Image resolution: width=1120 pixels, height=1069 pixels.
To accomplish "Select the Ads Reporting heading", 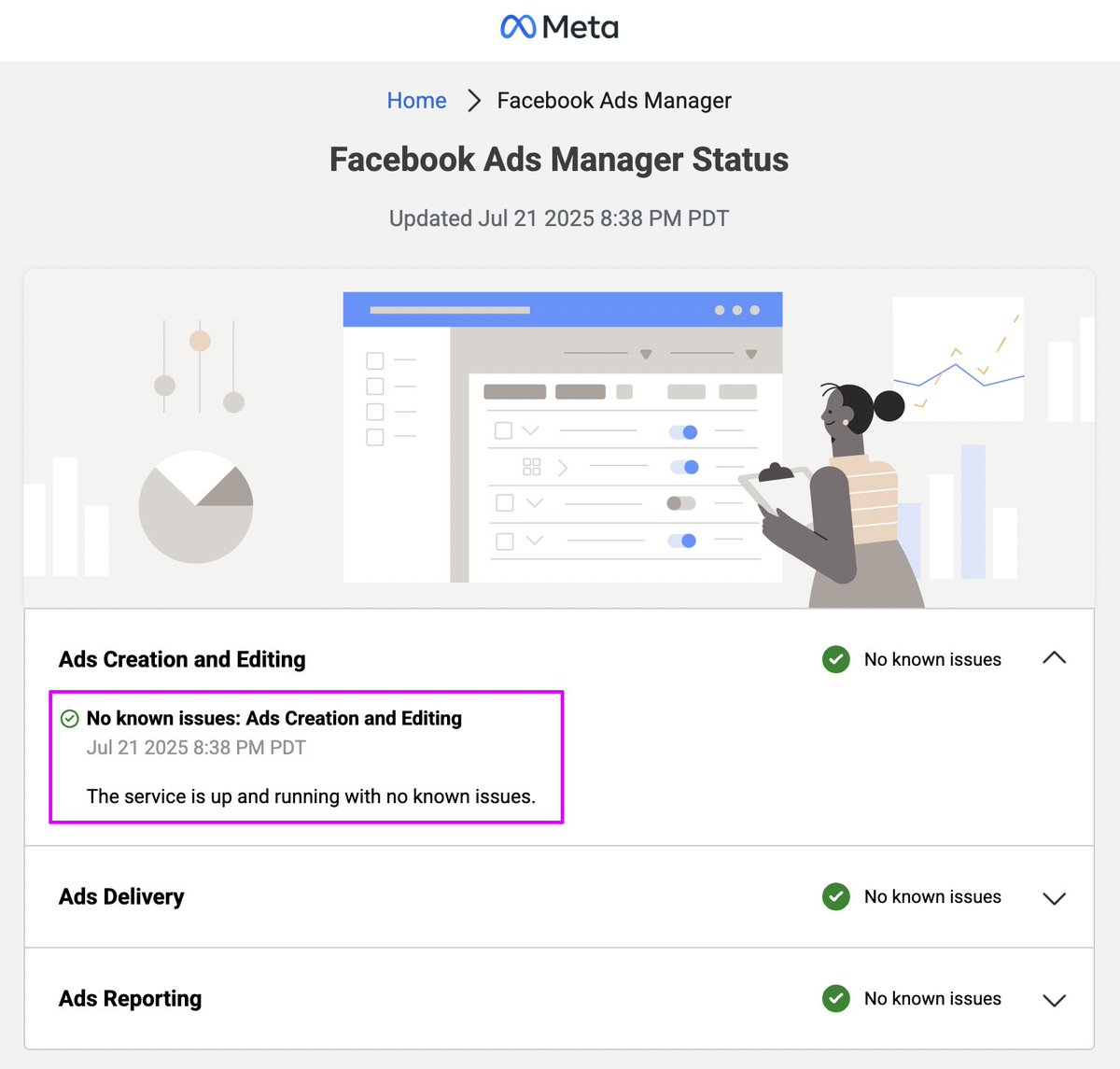I will [130, 998].
